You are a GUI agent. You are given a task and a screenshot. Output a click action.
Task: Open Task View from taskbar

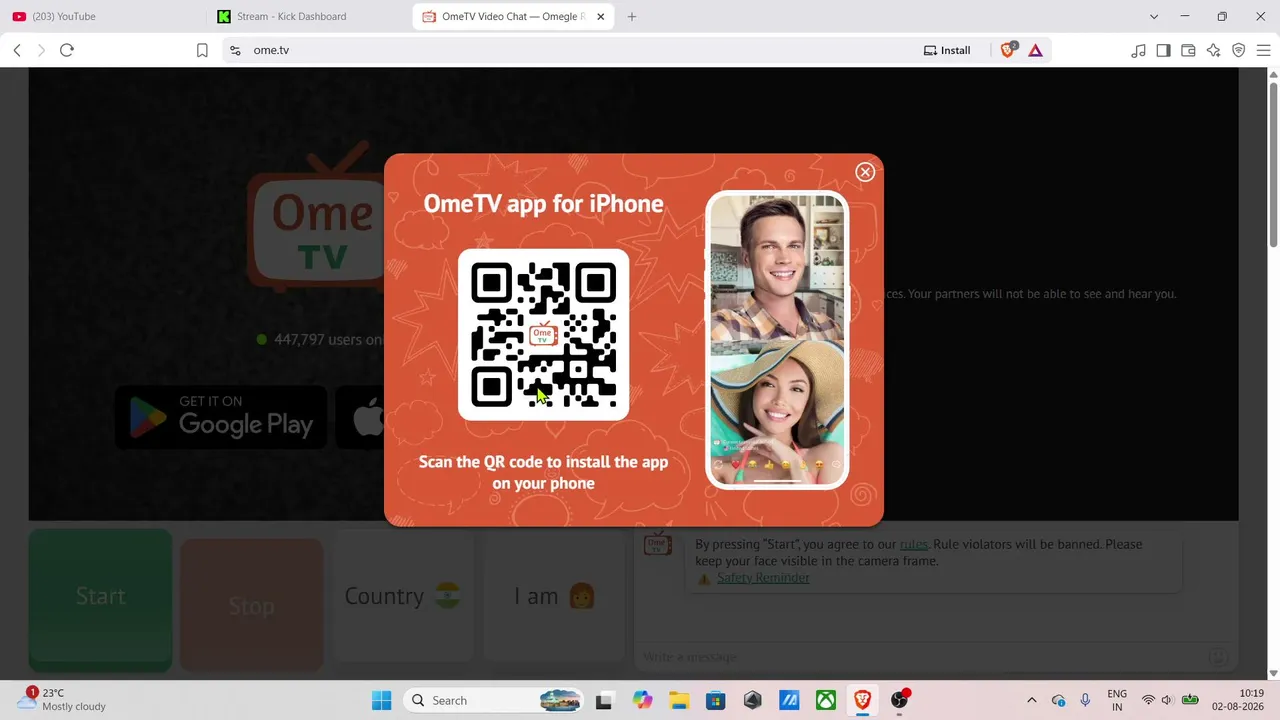tap(603, 700)
